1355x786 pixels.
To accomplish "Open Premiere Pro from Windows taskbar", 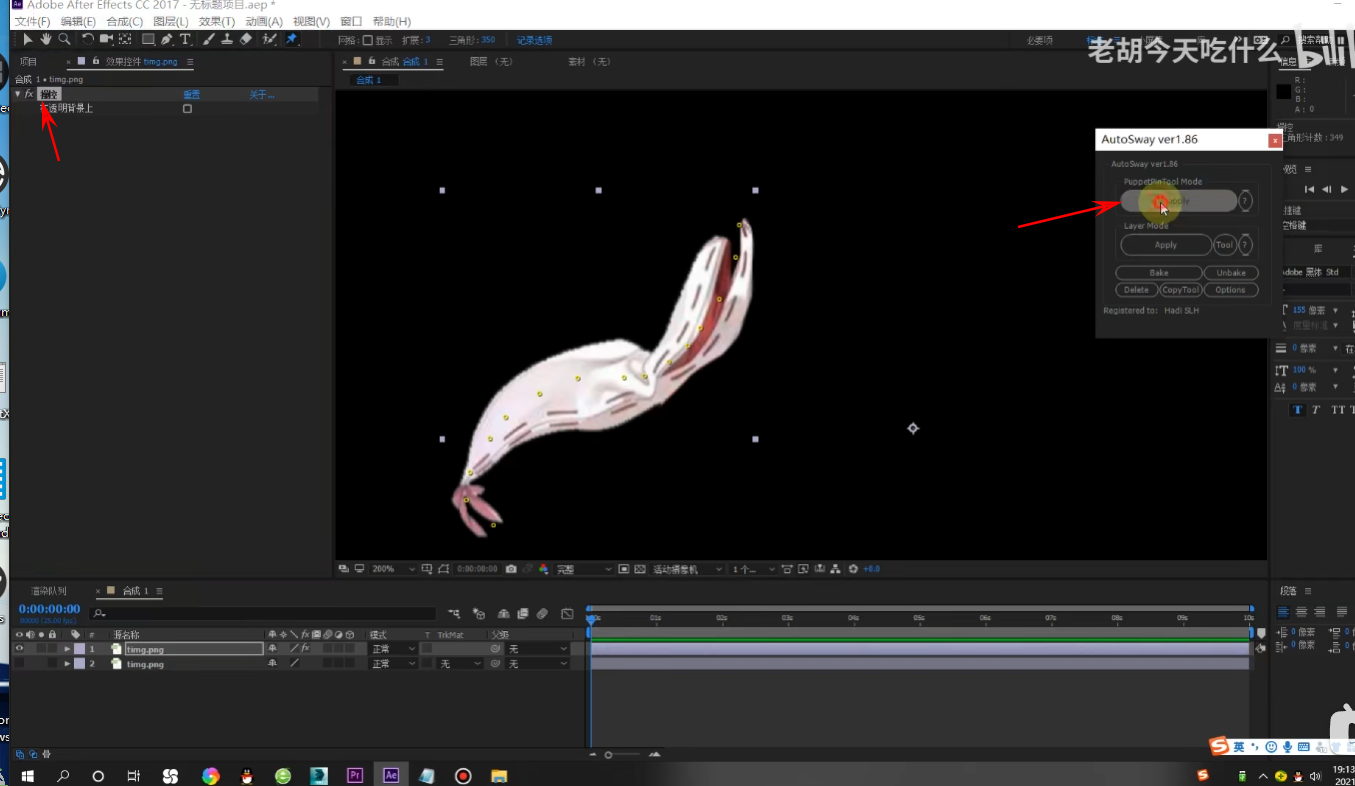I will point(355,775).
